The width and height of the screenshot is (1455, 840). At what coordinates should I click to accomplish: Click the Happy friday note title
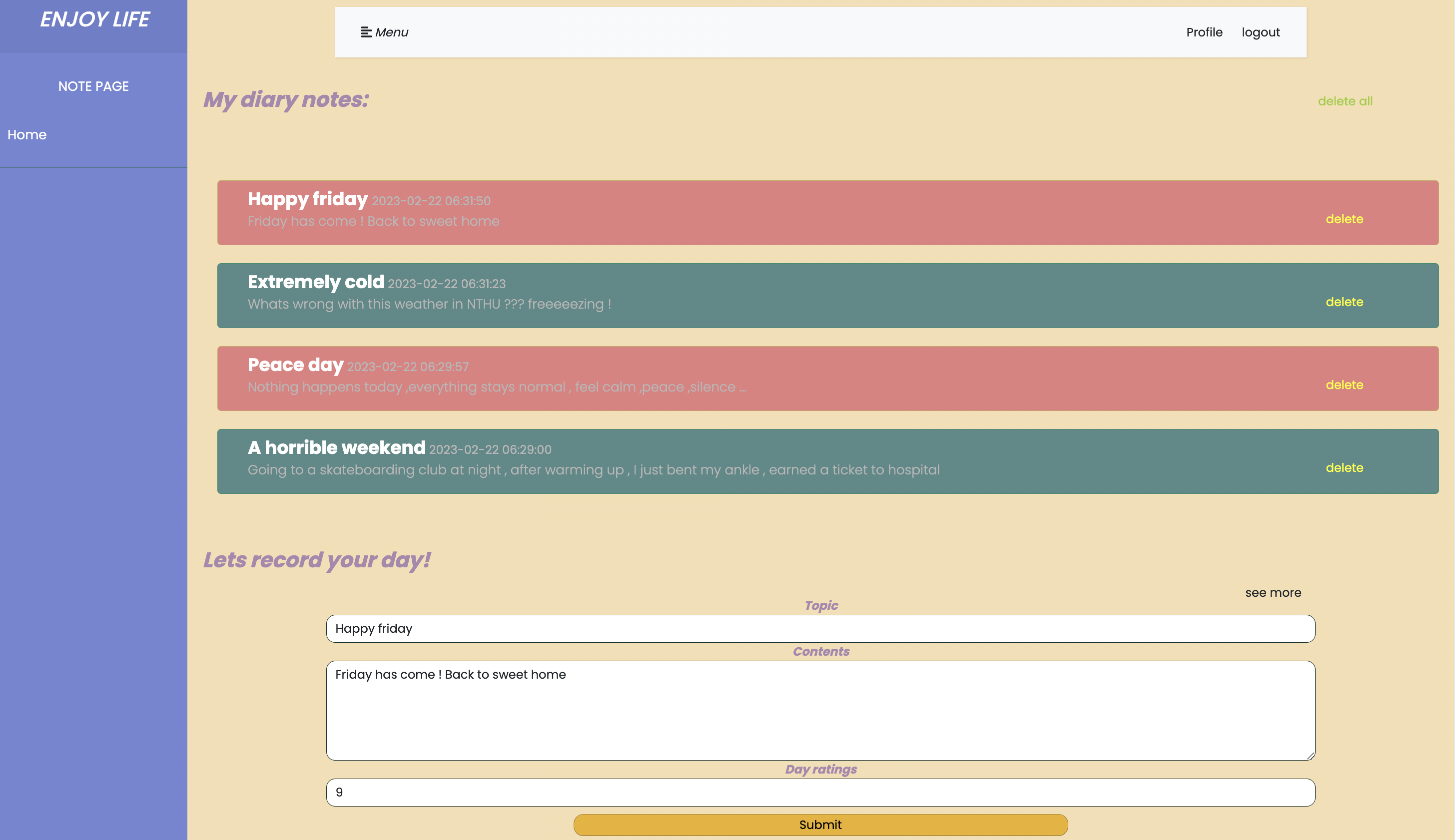click(308, 199)
